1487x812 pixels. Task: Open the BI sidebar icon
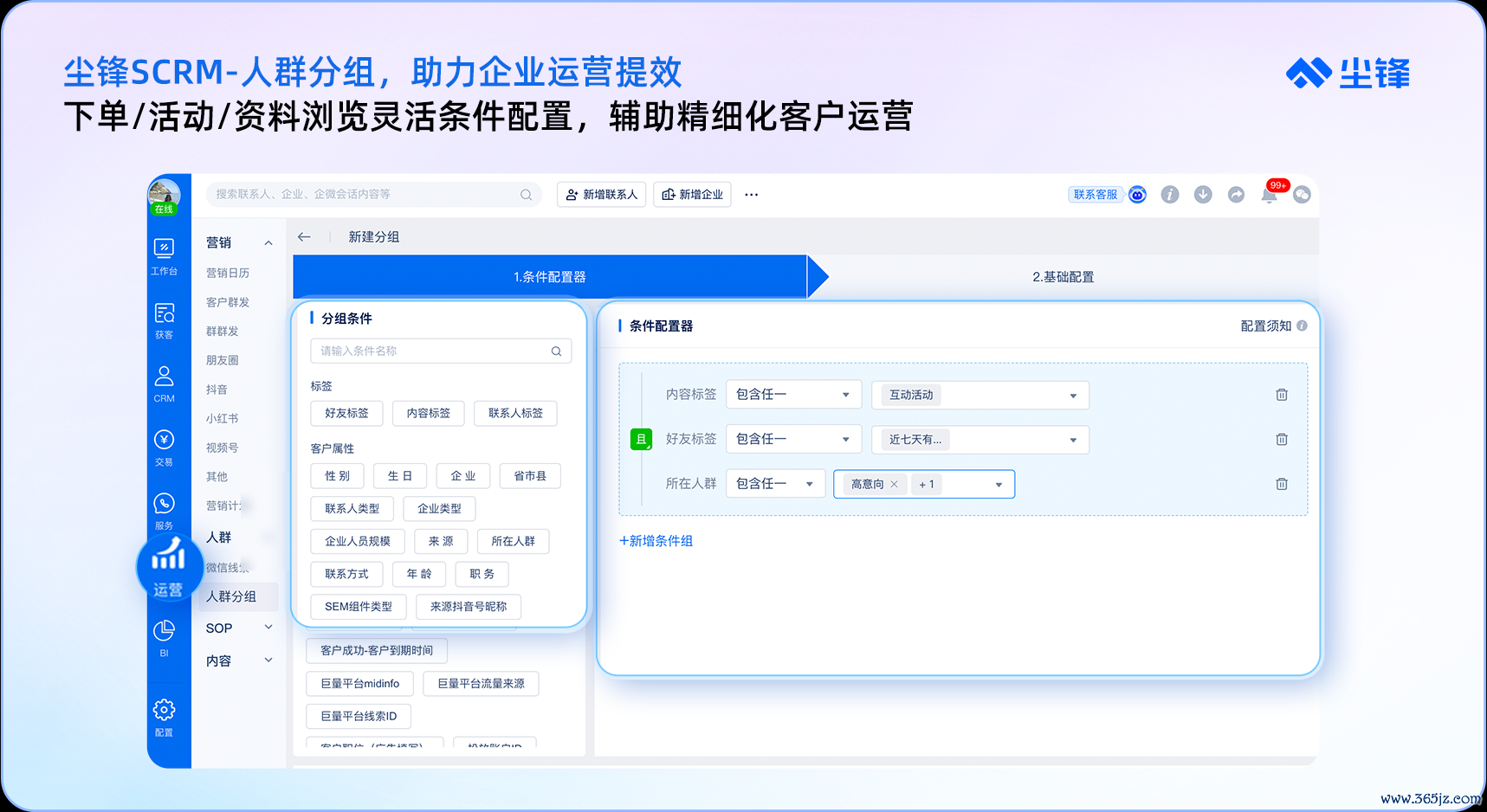pyautogui.click(x=164, y=638)
